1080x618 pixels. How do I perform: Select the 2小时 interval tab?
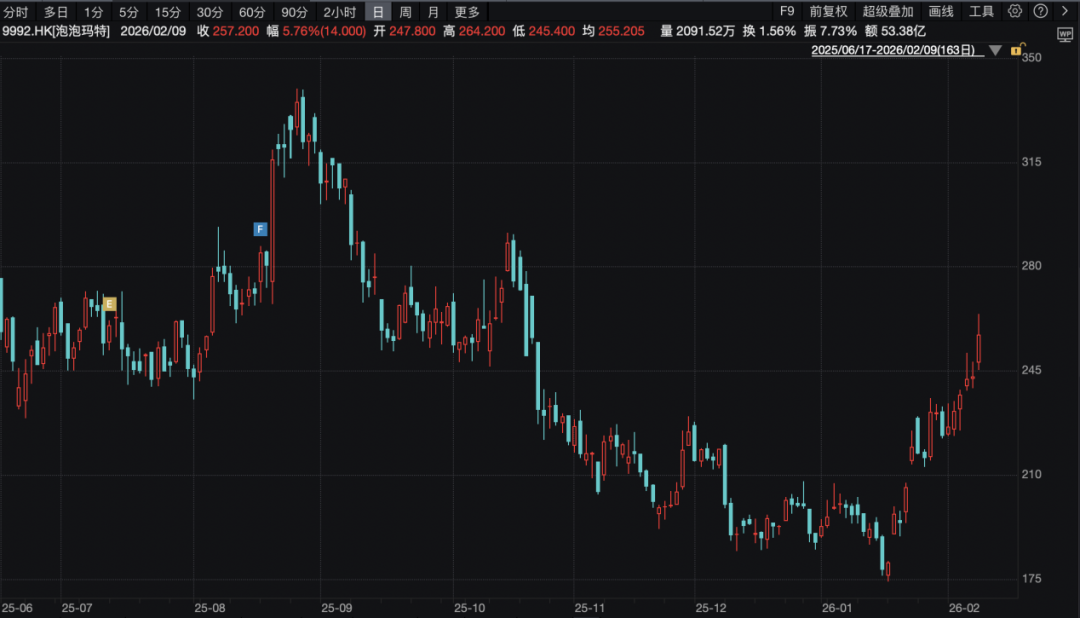(340, 12)
